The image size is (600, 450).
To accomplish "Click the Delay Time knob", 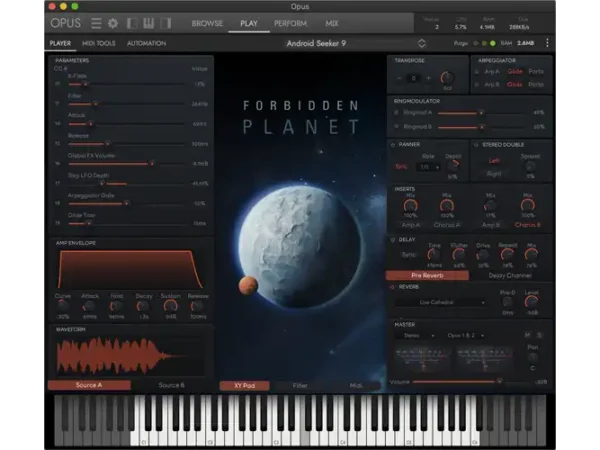I will 434,254.
